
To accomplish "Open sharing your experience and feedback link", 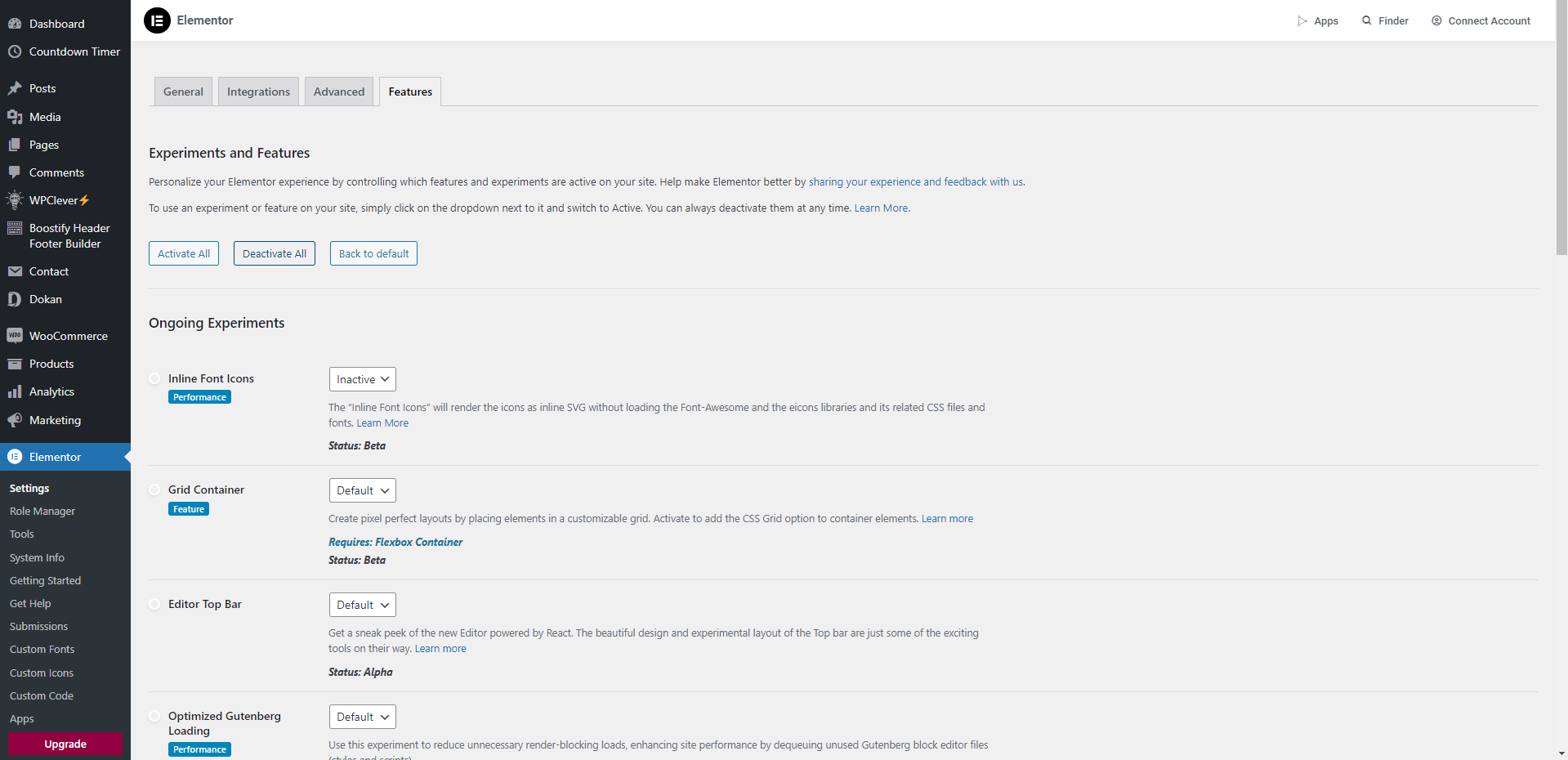I will click(915, 181).
